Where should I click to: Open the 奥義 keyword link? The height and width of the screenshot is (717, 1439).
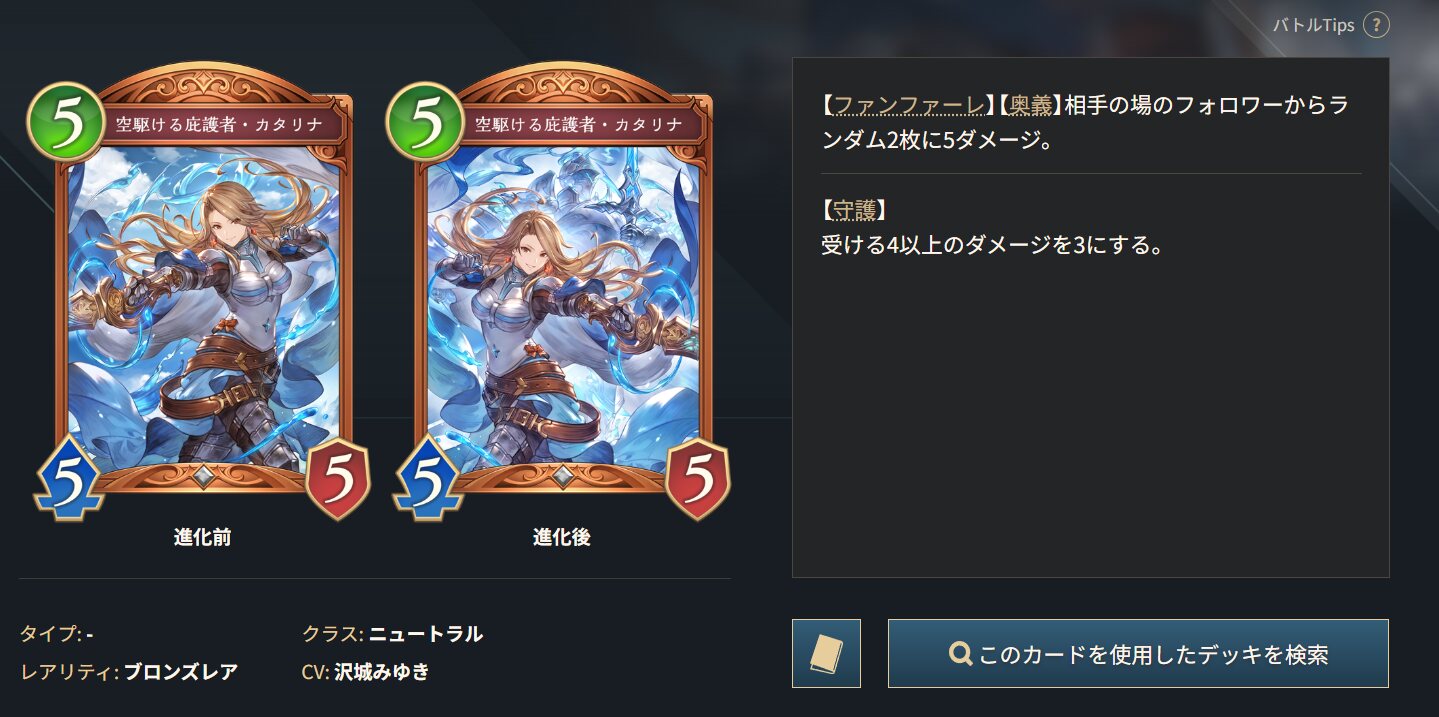[1029, 105]
